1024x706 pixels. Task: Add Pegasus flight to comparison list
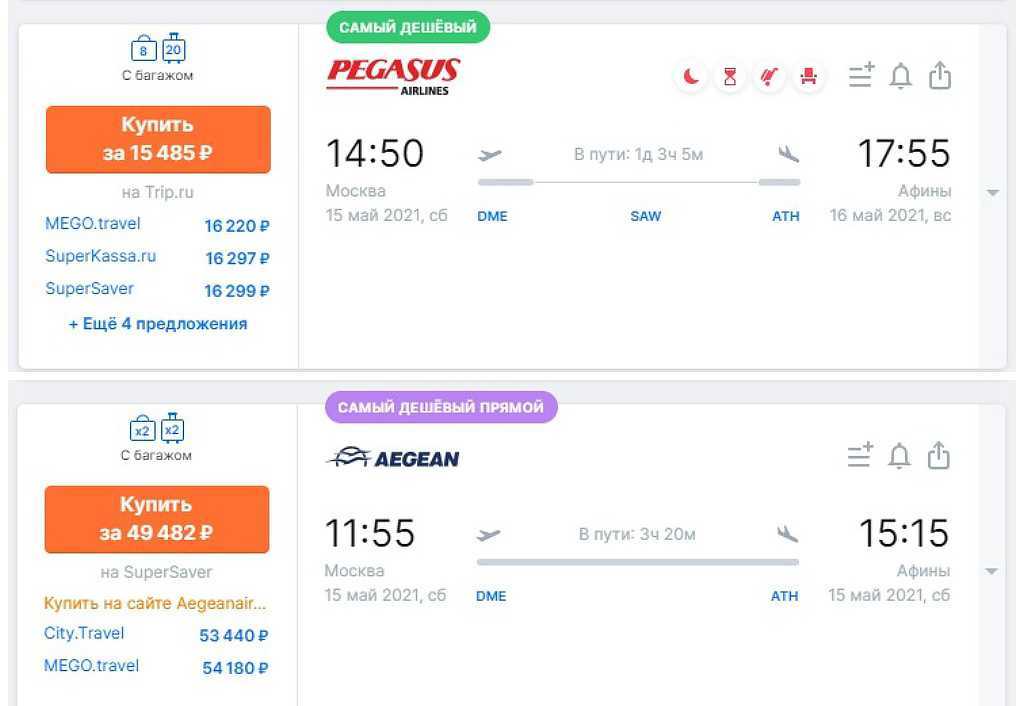(x=861, y=76)
